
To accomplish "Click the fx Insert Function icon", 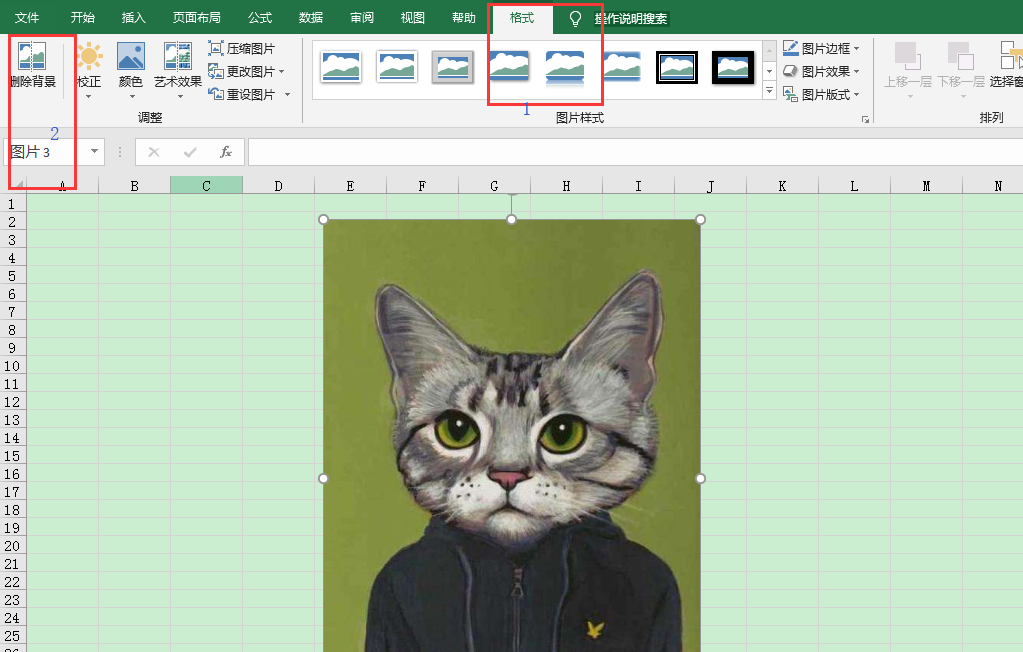I will (226, 152).
